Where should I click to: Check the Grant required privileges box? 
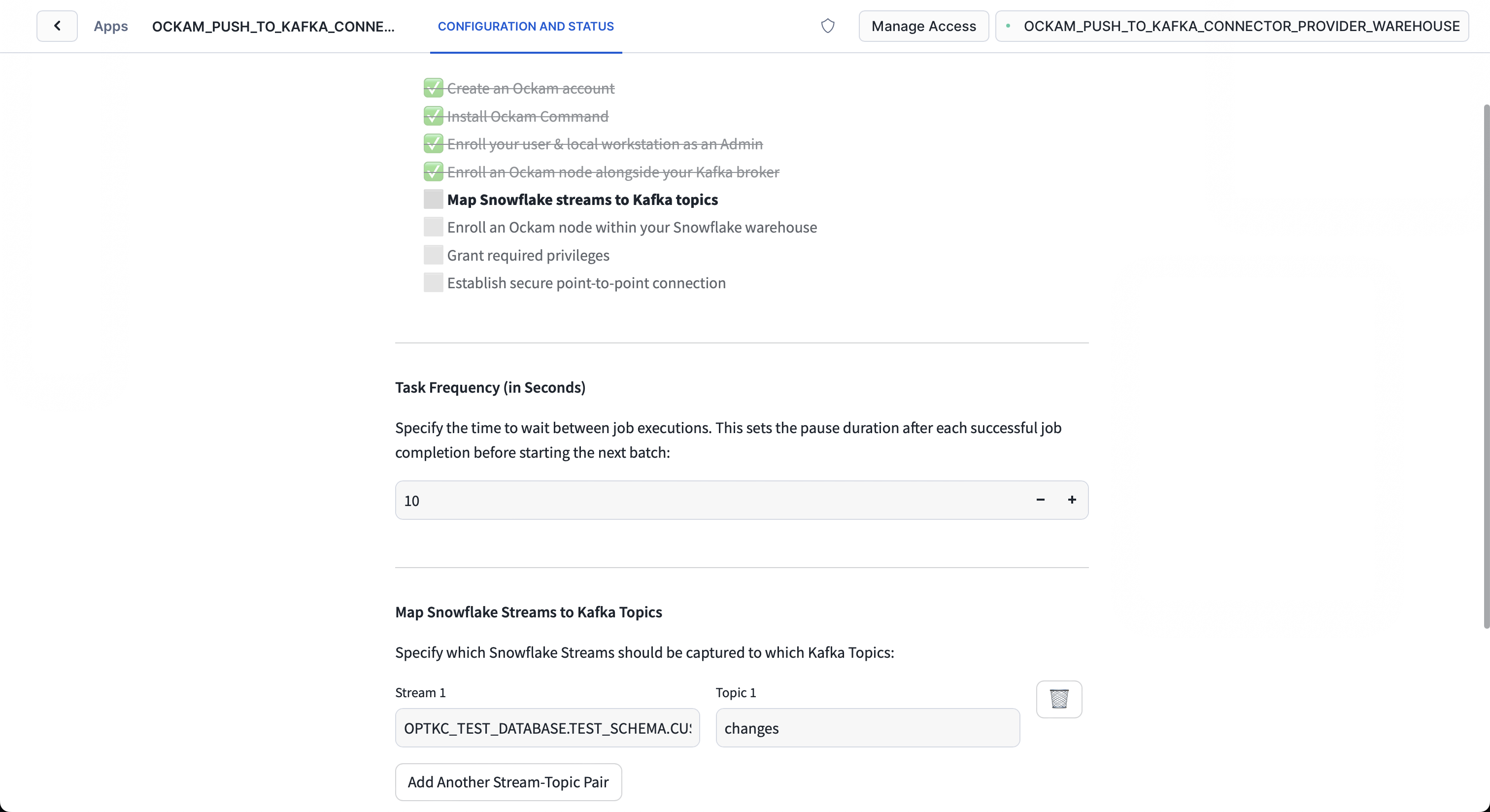coord(433,255)
